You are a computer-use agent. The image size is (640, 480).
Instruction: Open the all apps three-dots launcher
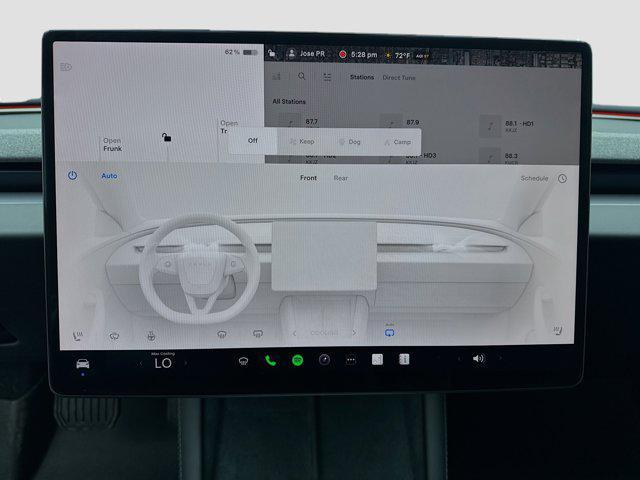[351, 360]
